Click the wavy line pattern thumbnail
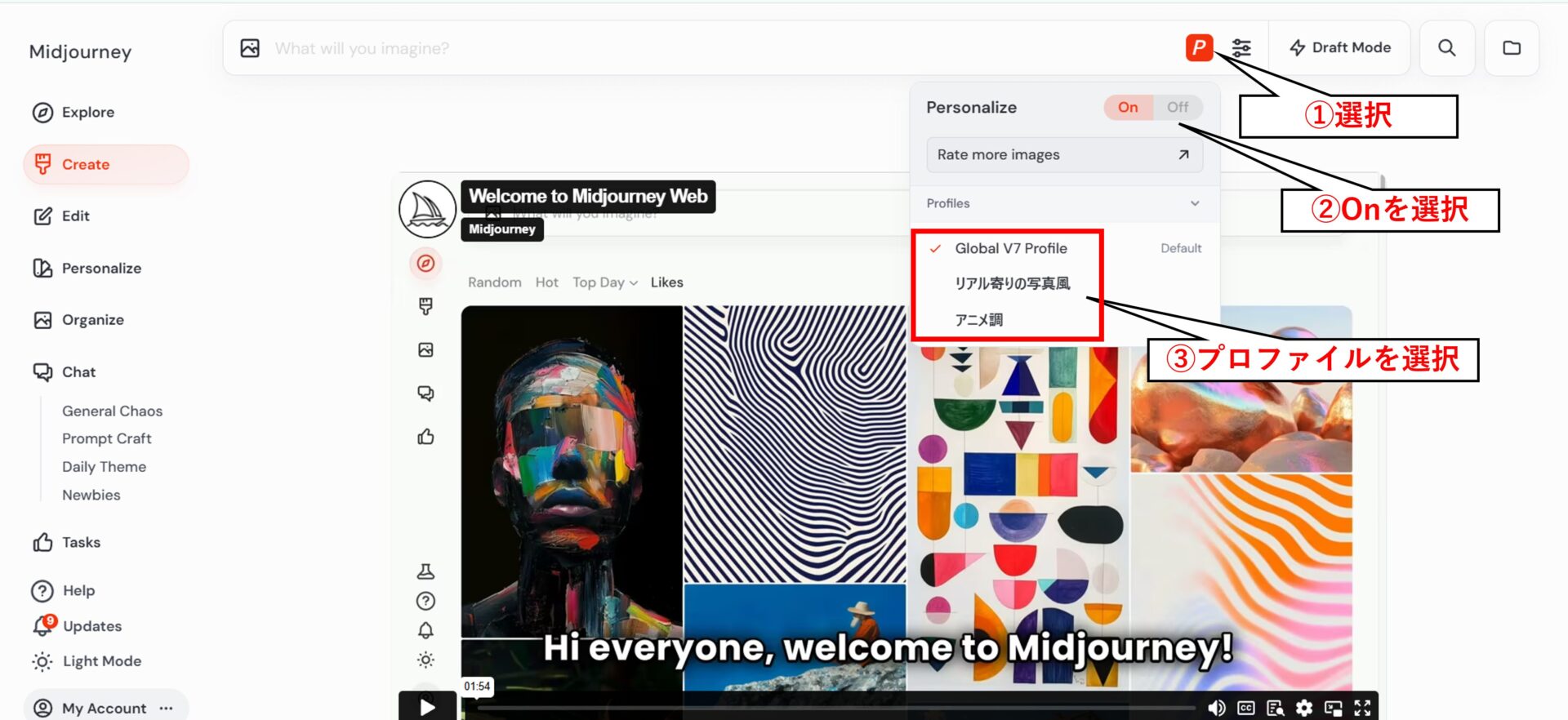 [x=795, y=444]
